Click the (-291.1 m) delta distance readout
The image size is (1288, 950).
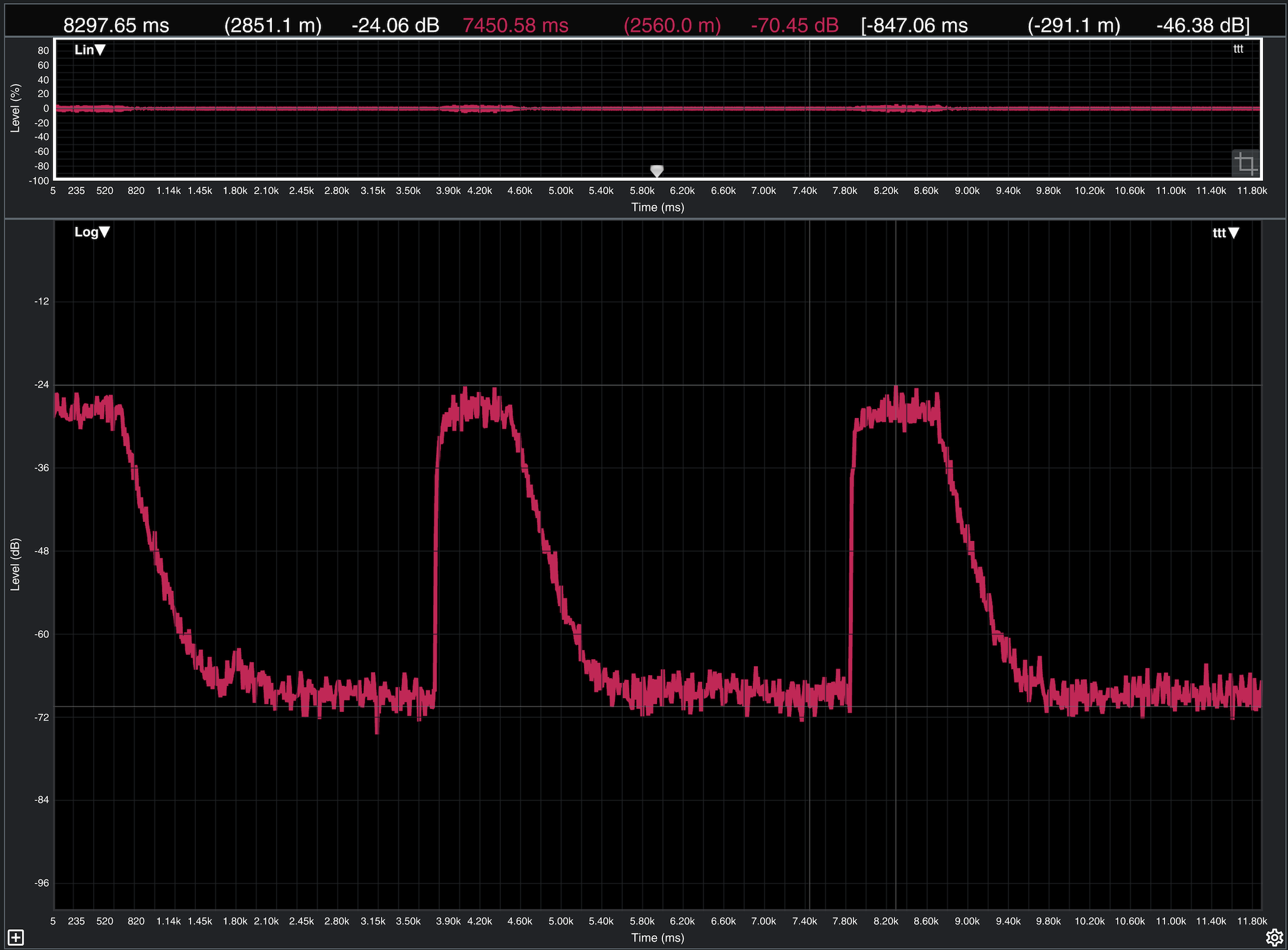[1074, 26]
